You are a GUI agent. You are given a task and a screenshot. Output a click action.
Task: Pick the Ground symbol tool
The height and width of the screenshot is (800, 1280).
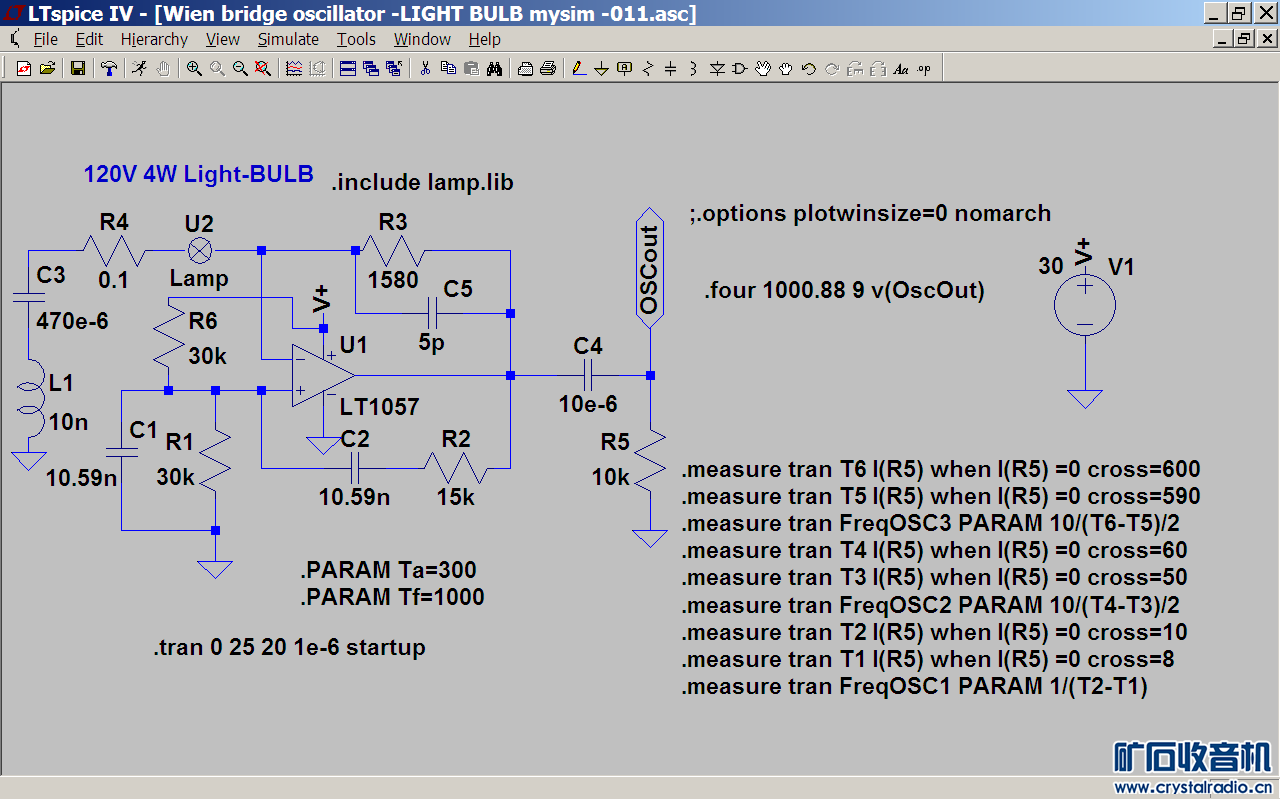(x=601, y=68)
